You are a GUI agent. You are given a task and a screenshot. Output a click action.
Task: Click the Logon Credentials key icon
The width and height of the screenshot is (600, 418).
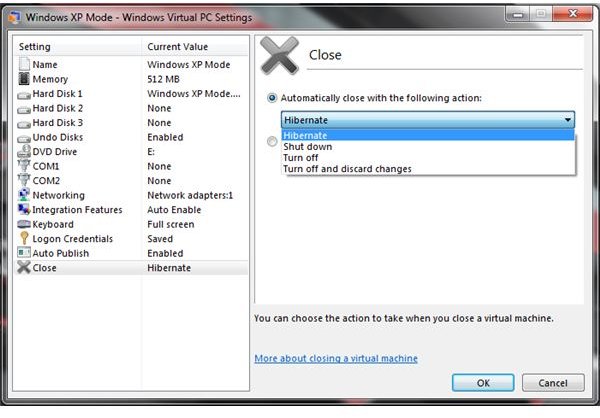click(x=24, y=238)
